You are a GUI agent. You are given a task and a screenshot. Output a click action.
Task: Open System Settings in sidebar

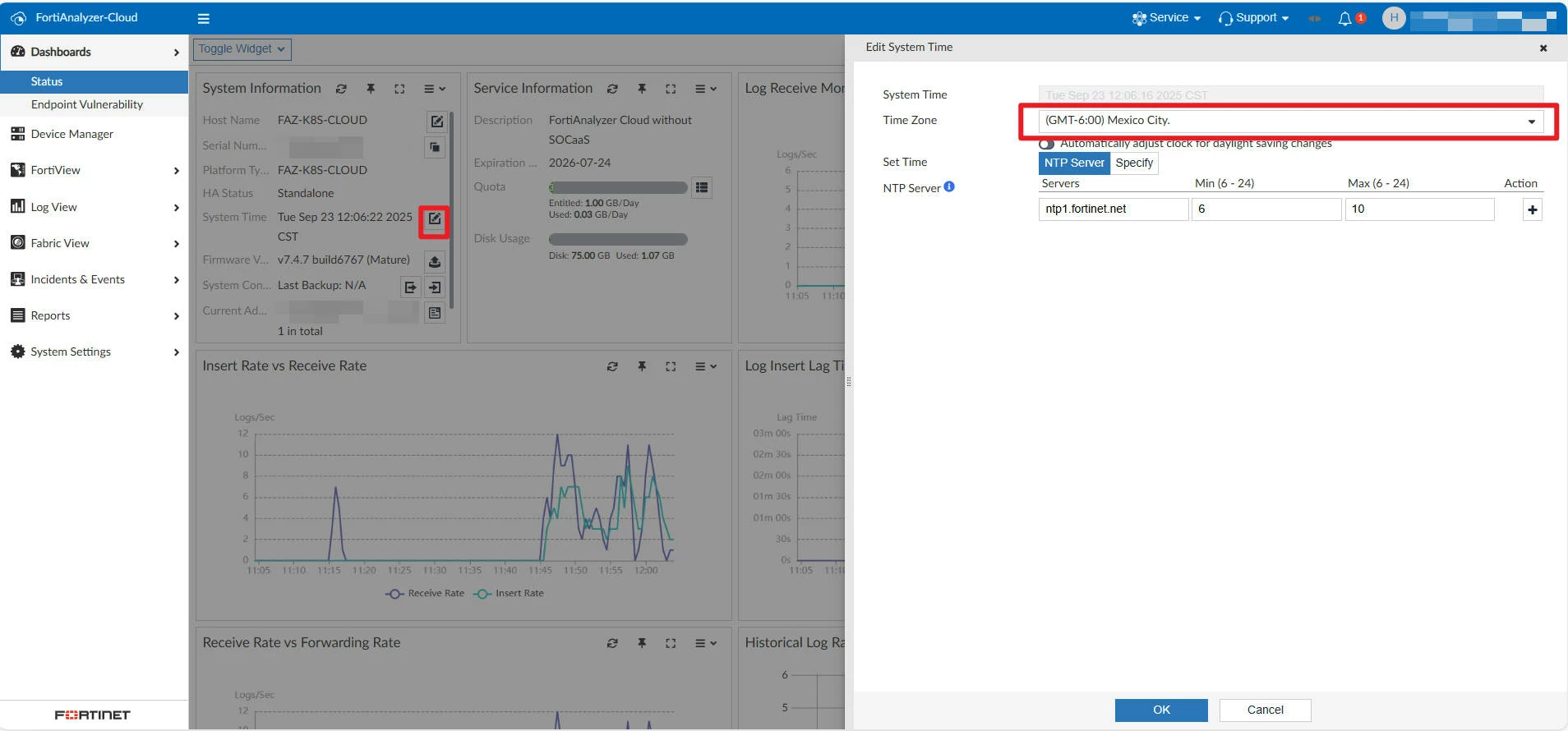[95, 352]
